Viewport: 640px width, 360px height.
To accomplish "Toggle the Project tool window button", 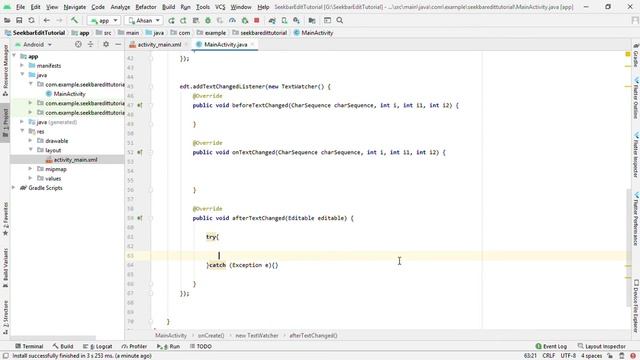I will pos(5,123).
